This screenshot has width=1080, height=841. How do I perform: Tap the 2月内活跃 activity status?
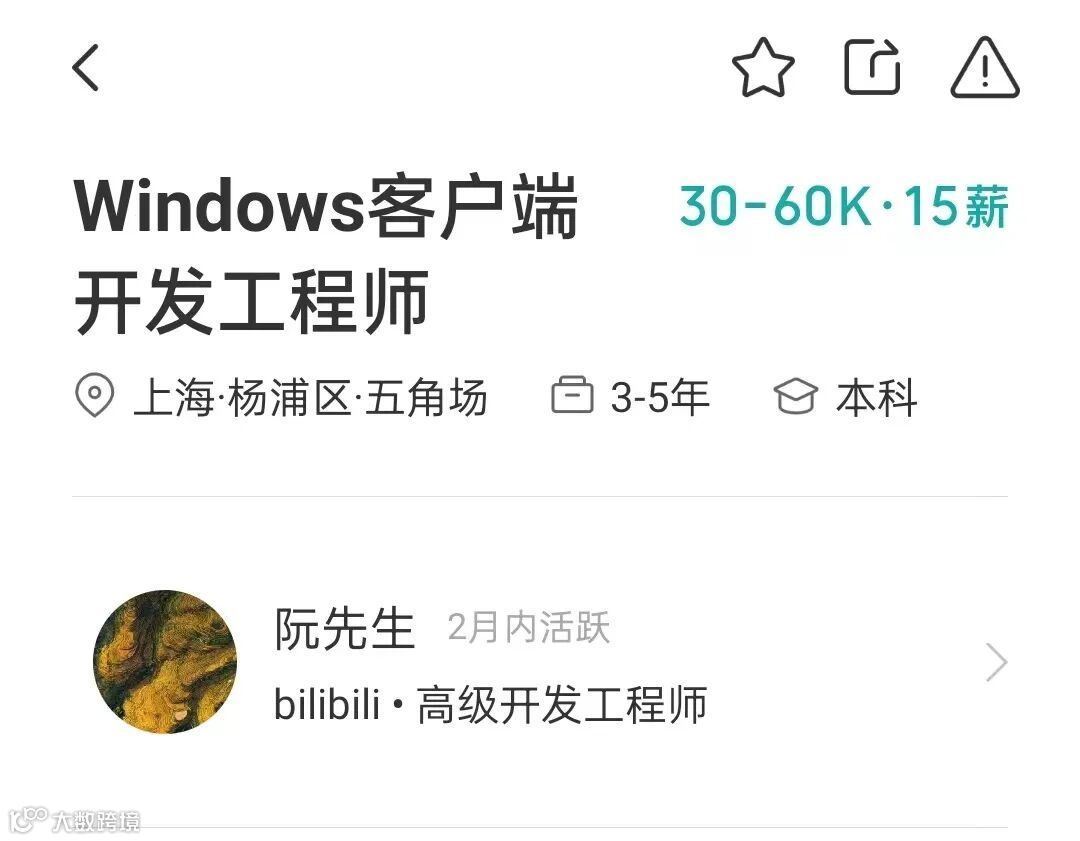coord(528,627)
